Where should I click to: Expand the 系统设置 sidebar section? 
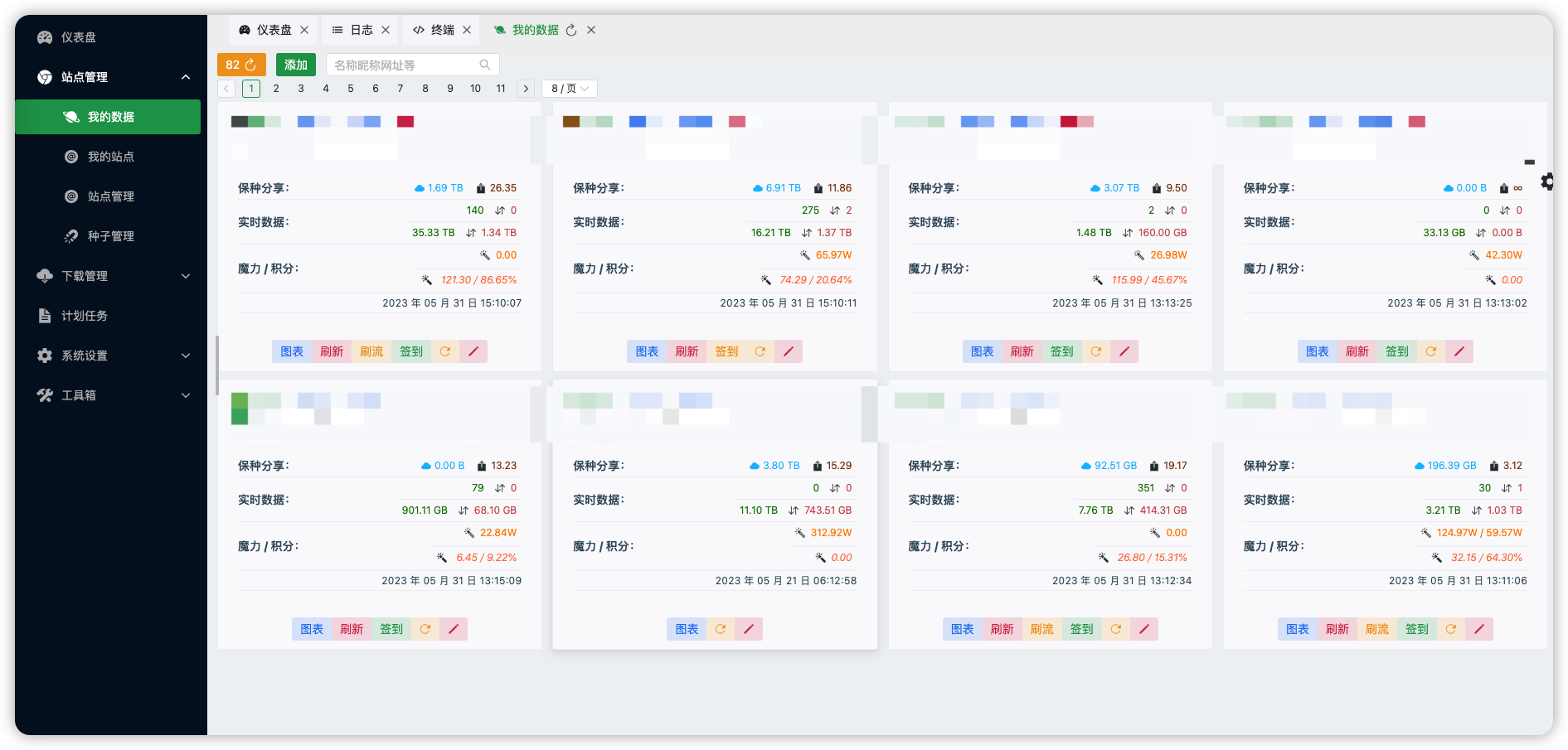coord(108,356)
